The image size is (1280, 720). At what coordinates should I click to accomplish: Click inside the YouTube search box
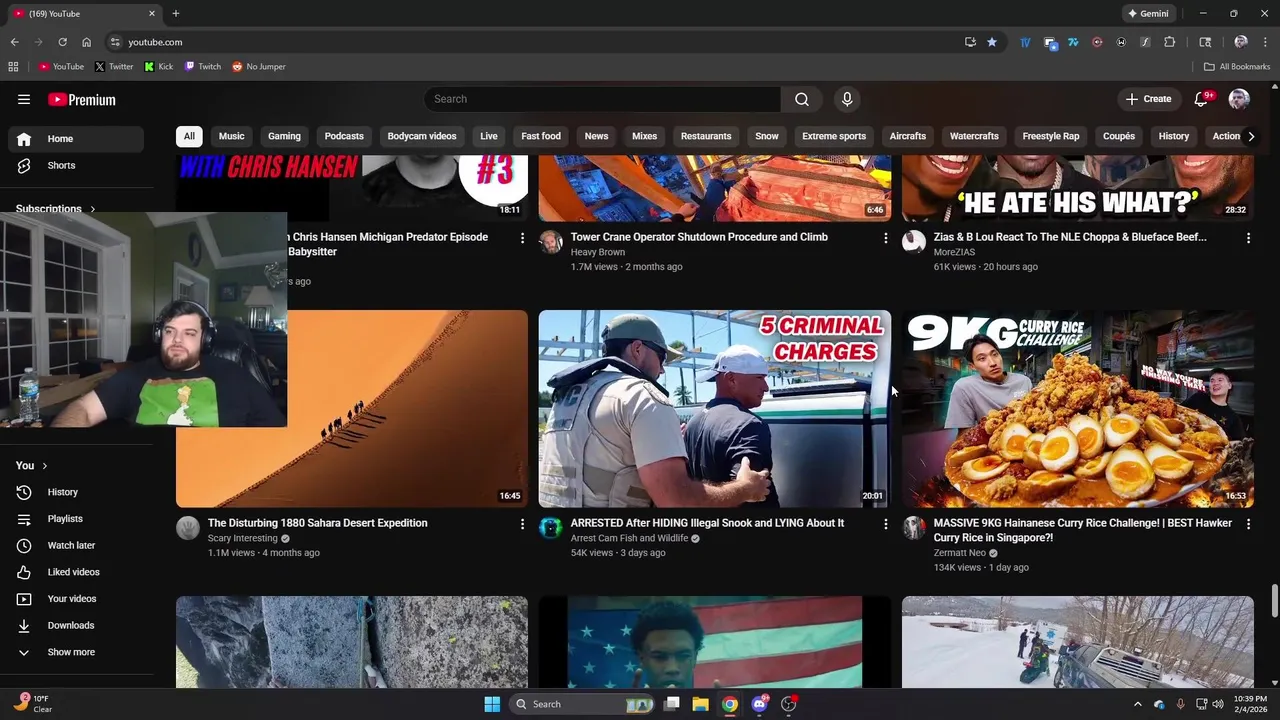click(602, 99)
